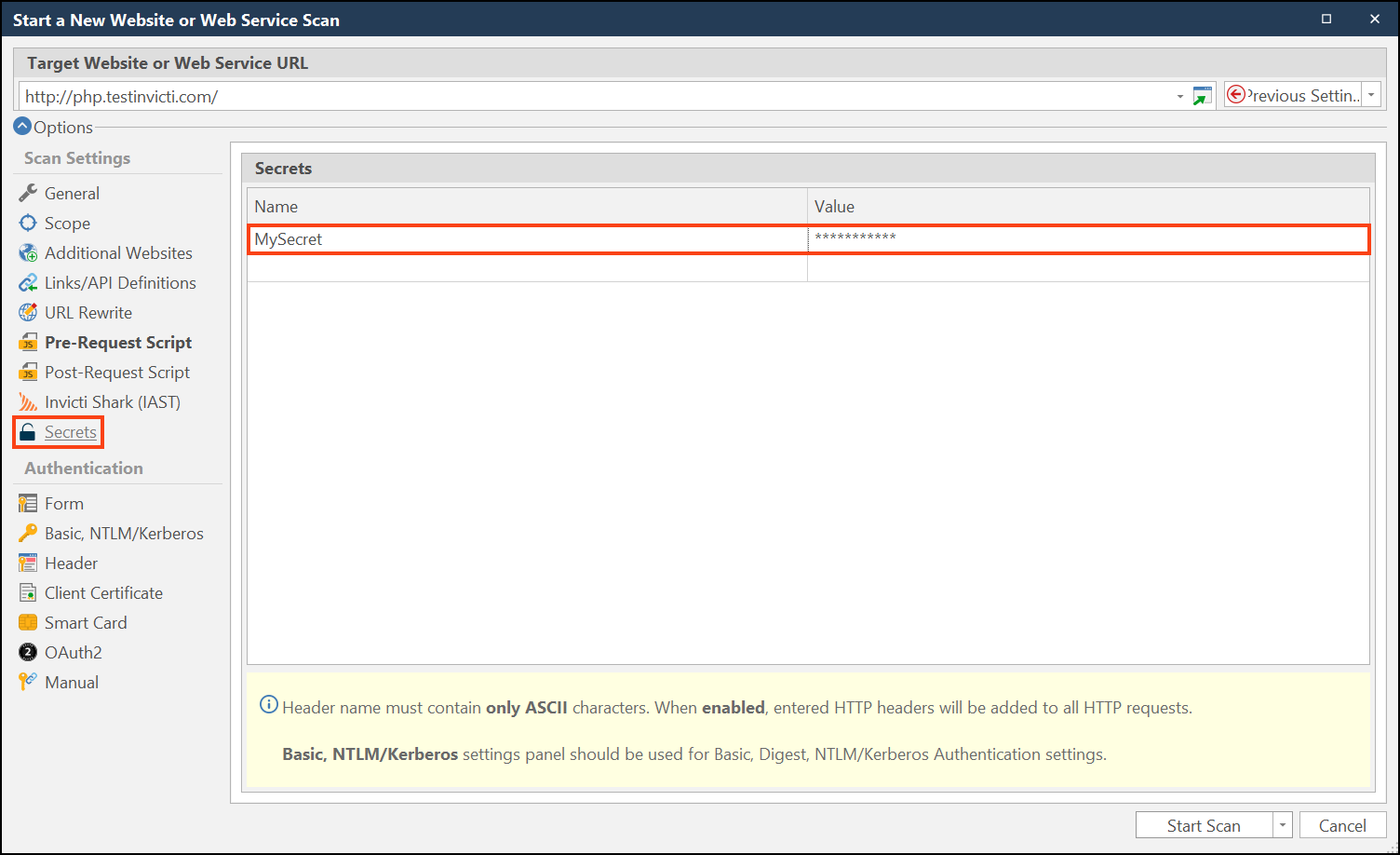Collapse the Options section

23,127
